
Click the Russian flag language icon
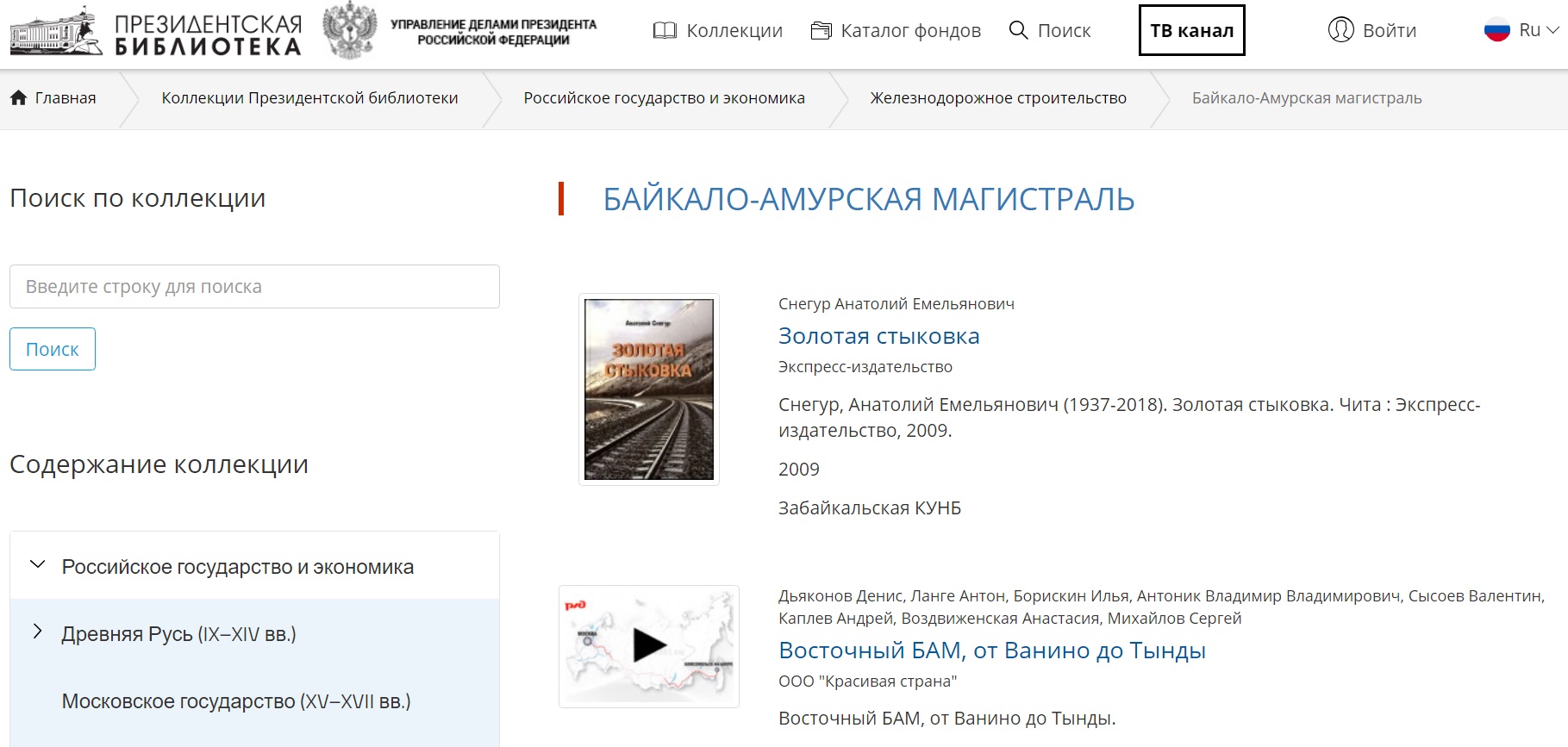1497,30
